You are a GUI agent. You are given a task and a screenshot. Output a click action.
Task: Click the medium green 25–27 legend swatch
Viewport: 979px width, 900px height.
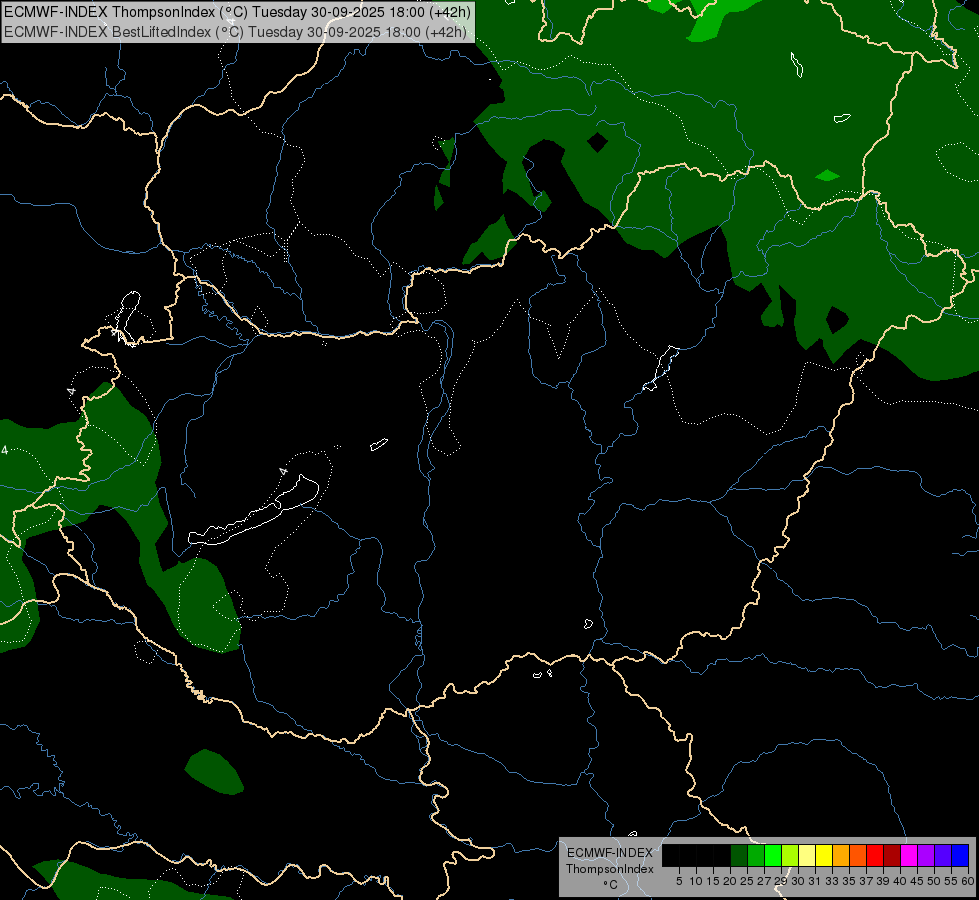point(756,855)
